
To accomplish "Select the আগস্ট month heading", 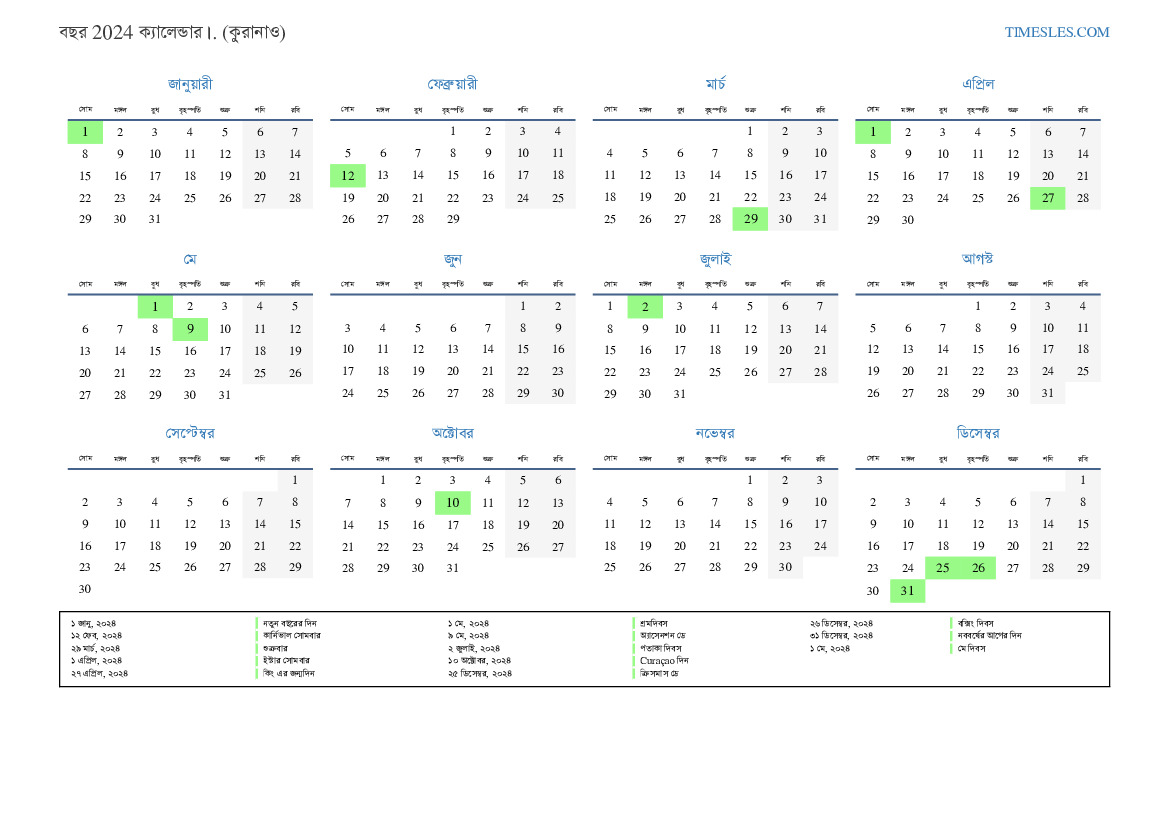I will coord(977,258).
